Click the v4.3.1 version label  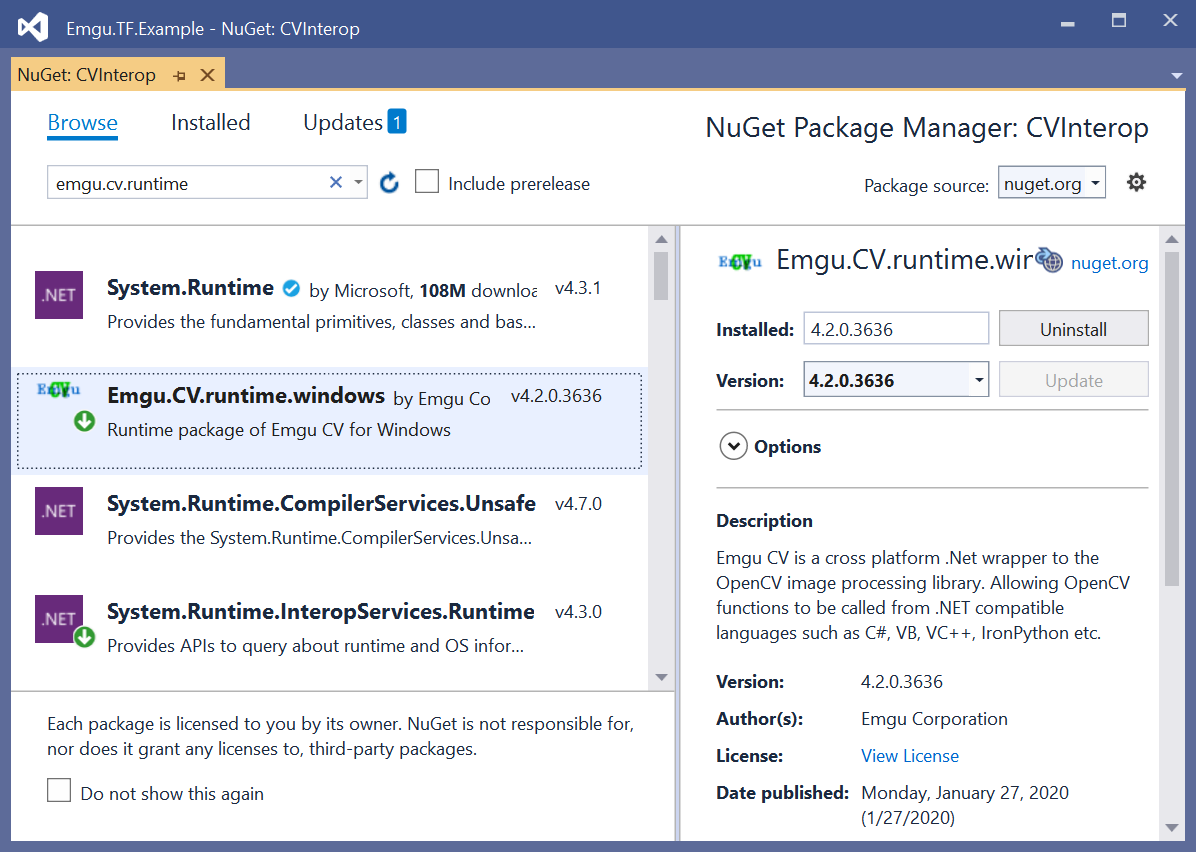click(577, 288)
